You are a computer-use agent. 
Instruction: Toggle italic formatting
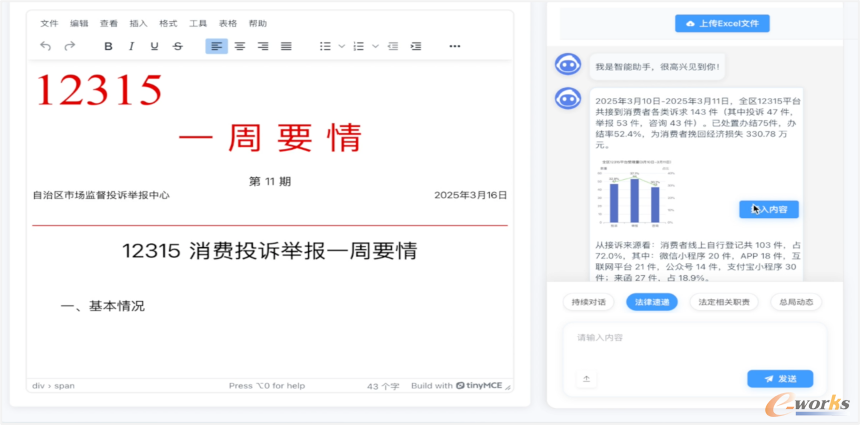coord(131,46)
